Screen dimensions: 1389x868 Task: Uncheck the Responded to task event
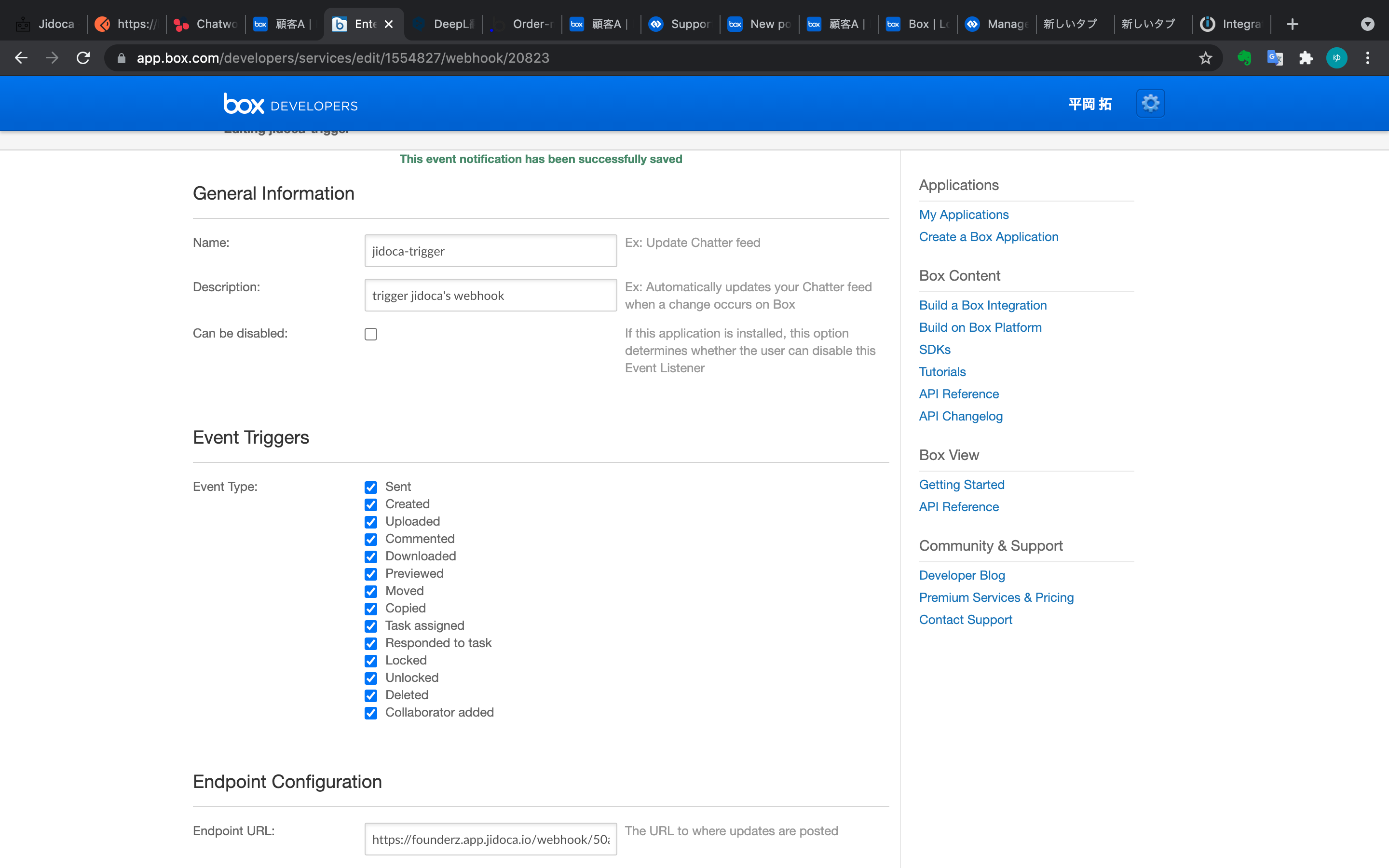click(371, 644)
